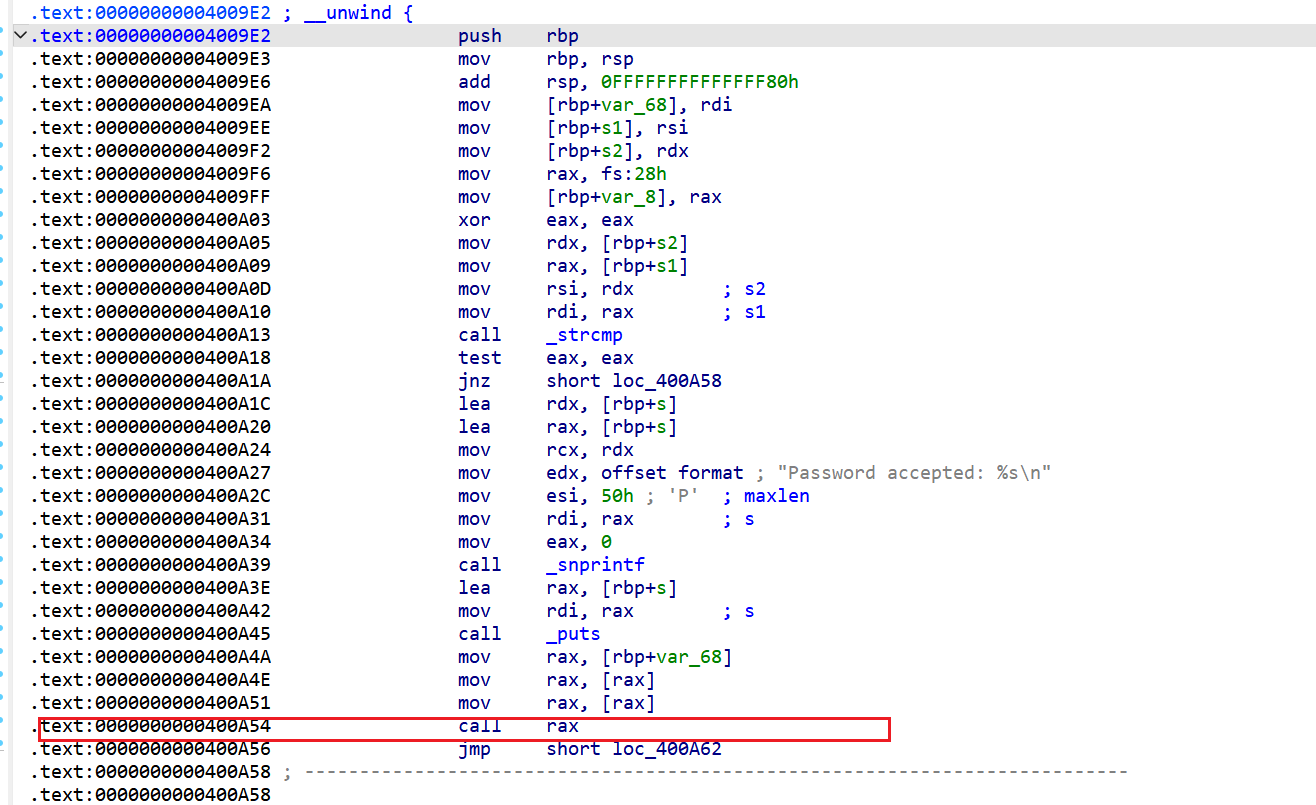The image size is (1316, 805).
Task: Click var_8 in the stack canary store
Action: point(626,197)
